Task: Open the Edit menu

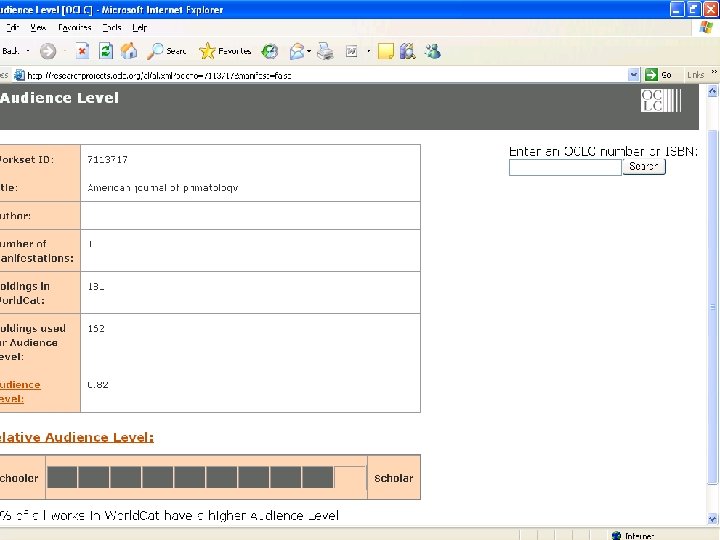Action: coord(12,28)
